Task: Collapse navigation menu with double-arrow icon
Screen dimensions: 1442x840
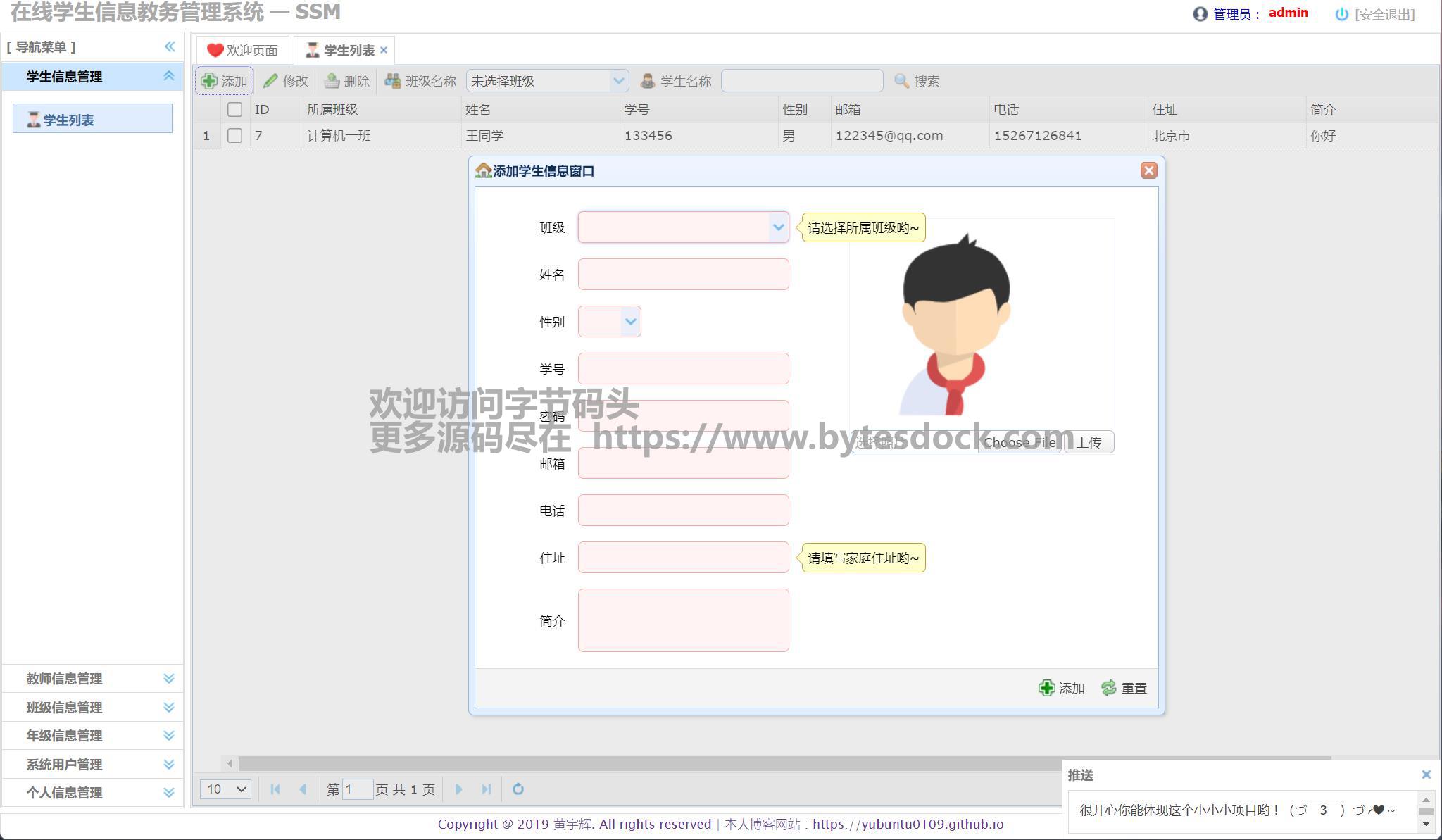Action: tap(170, 46)
